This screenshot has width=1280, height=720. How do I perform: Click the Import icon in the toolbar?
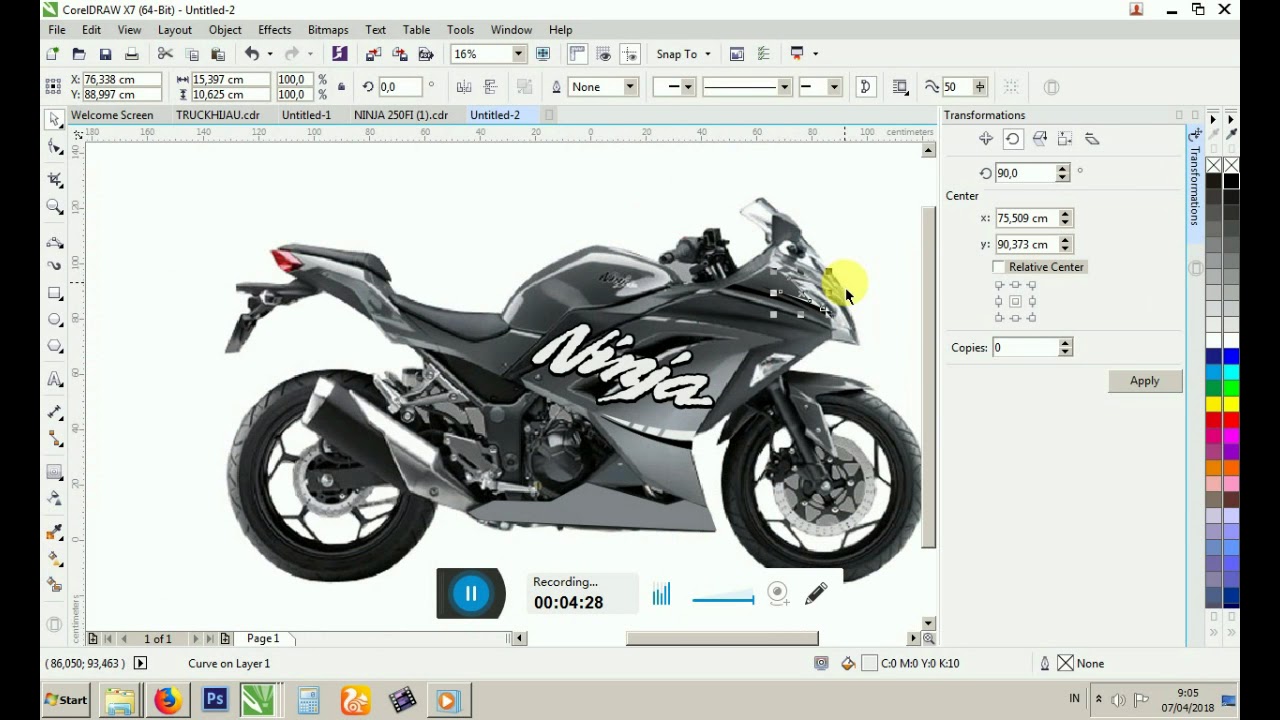point(373,54)
